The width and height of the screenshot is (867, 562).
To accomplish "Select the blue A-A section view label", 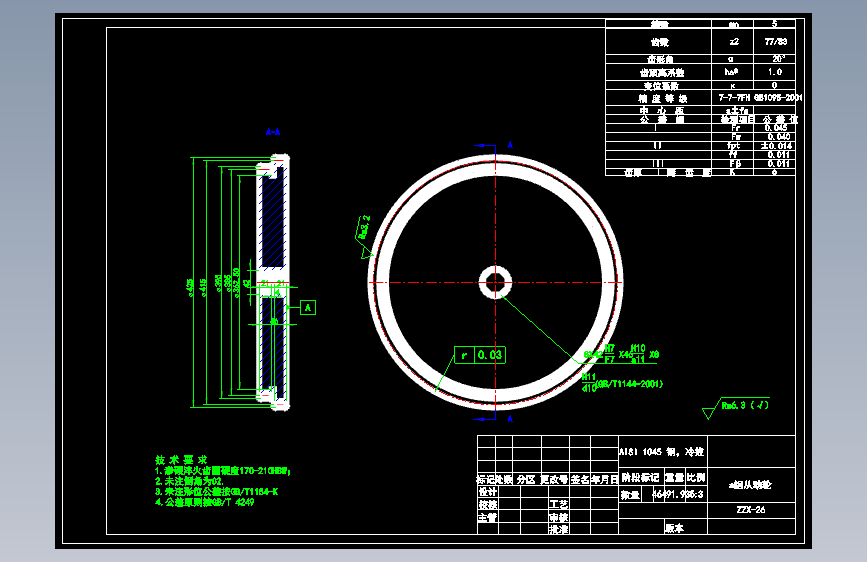I will pyautogui.click(x=273, y=132).
